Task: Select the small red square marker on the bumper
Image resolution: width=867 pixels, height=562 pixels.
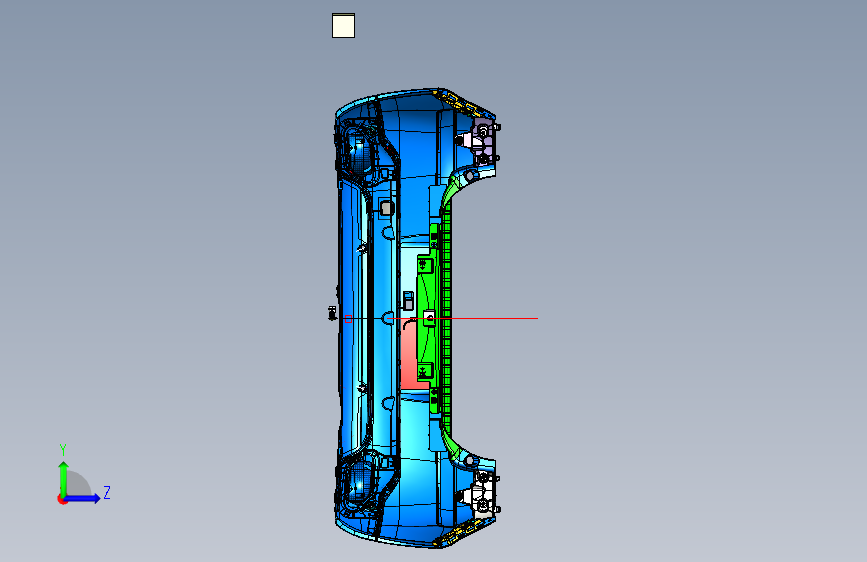Action: pyautogui.click(x=348, y=319)
